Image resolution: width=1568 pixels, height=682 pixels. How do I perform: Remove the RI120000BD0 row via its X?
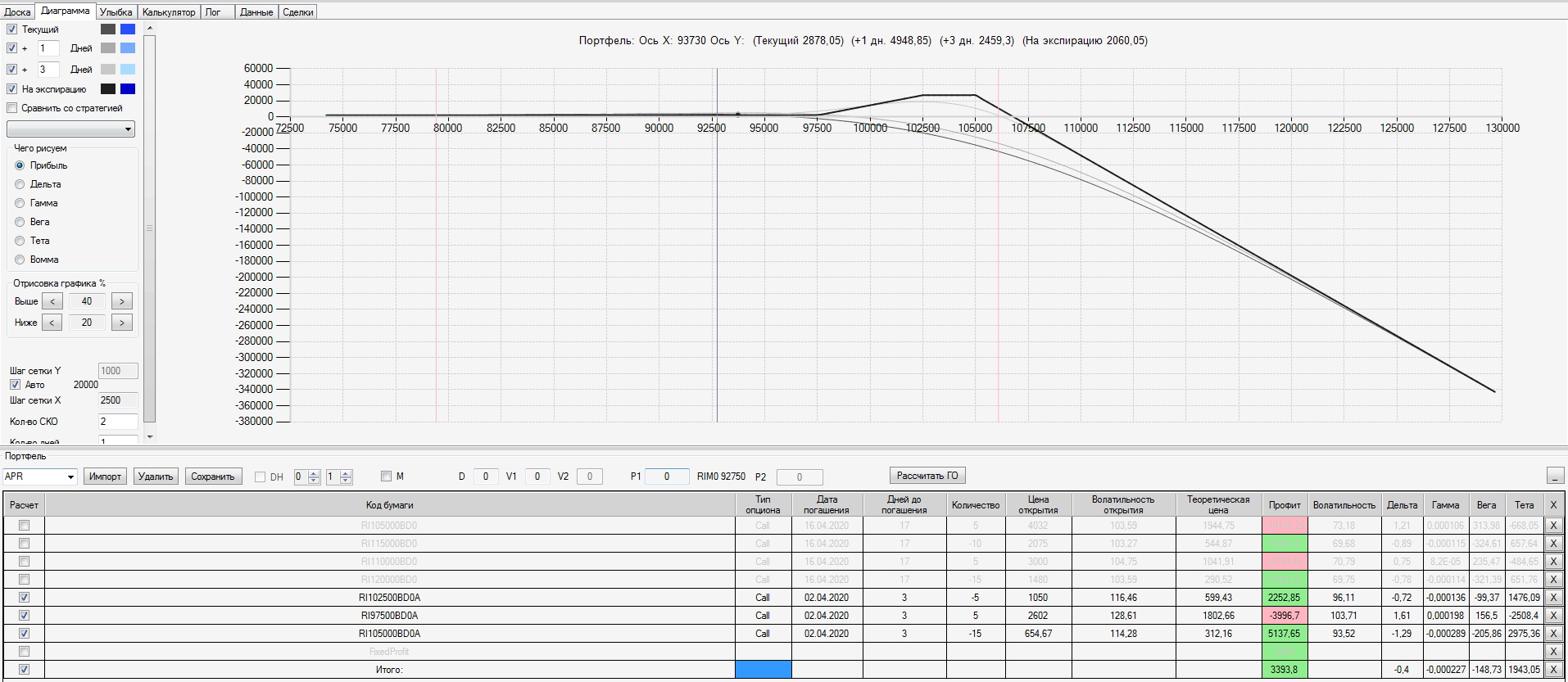1552,580
